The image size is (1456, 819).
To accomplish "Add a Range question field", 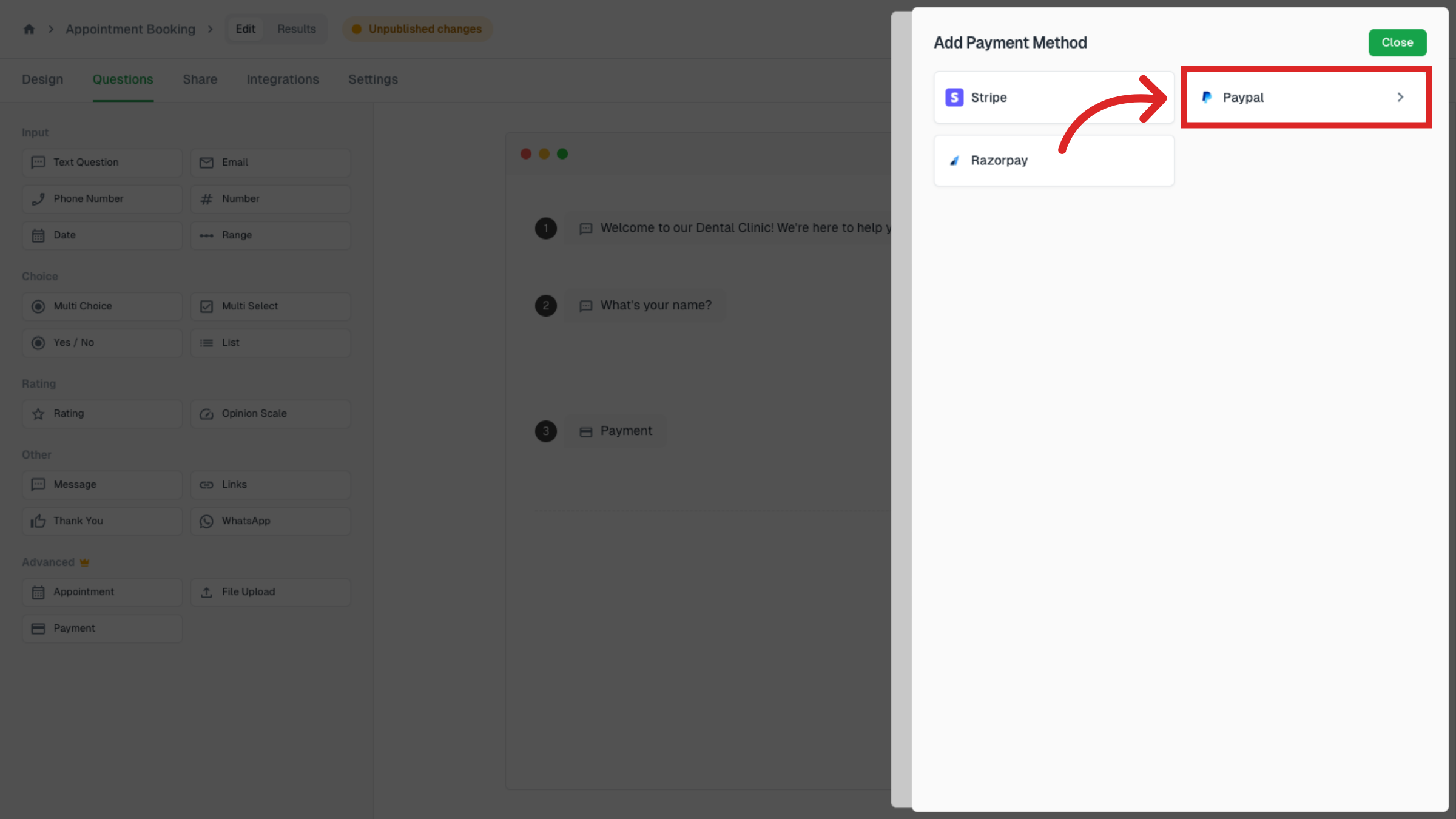I will click(271, 235).
